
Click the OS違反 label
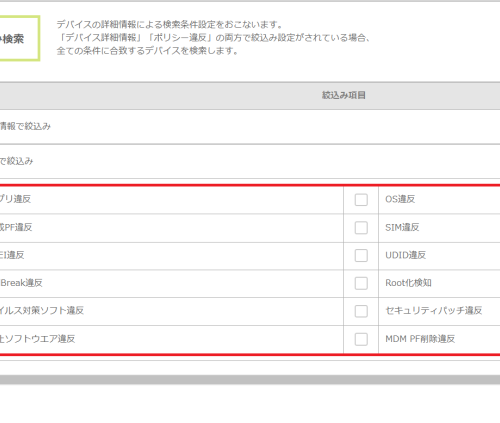[x=400, y=199]
